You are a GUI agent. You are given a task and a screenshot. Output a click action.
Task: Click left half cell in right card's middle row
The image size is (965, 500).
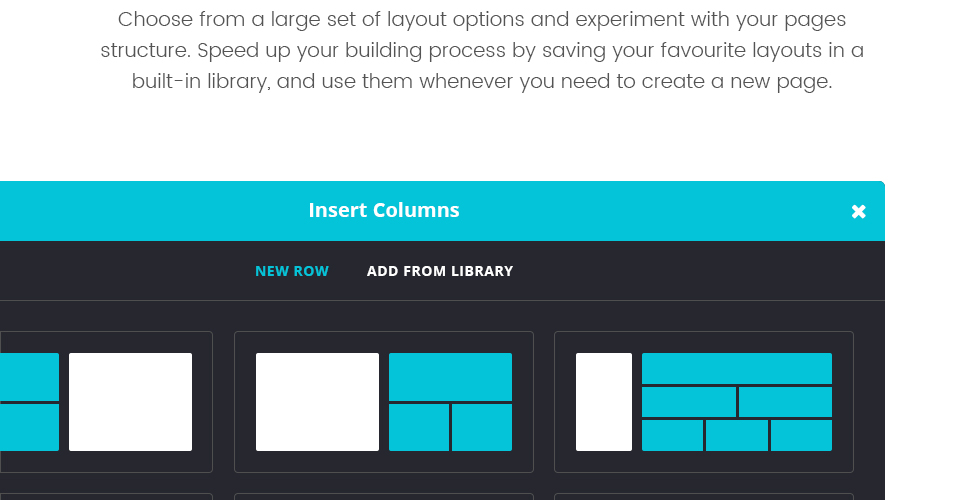tap(689, 401)
